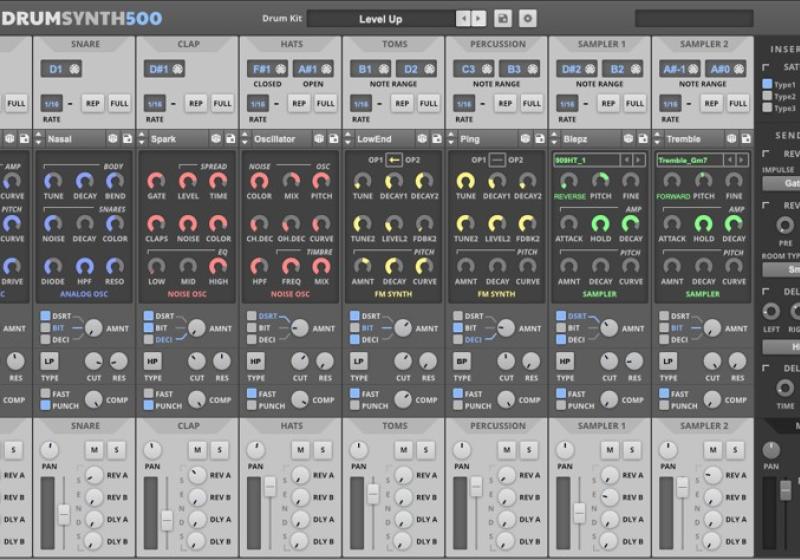Screen dimensions: 800x560
Task: Click the save drum kit icon
Action: click(x=503, y=19)
